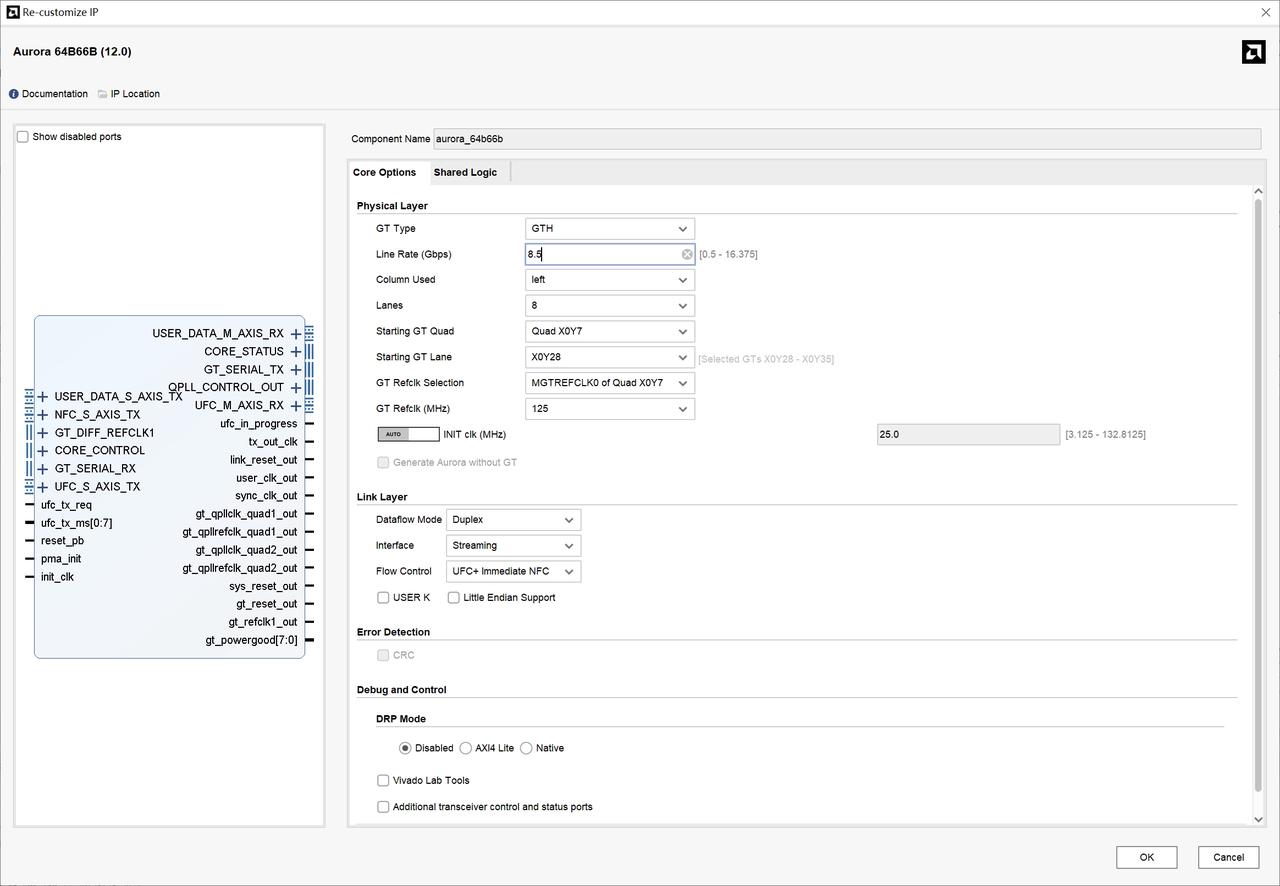Click the INIT clk value field 25.0
This screenshot has width=1280, height=886.
click(968, 435)
